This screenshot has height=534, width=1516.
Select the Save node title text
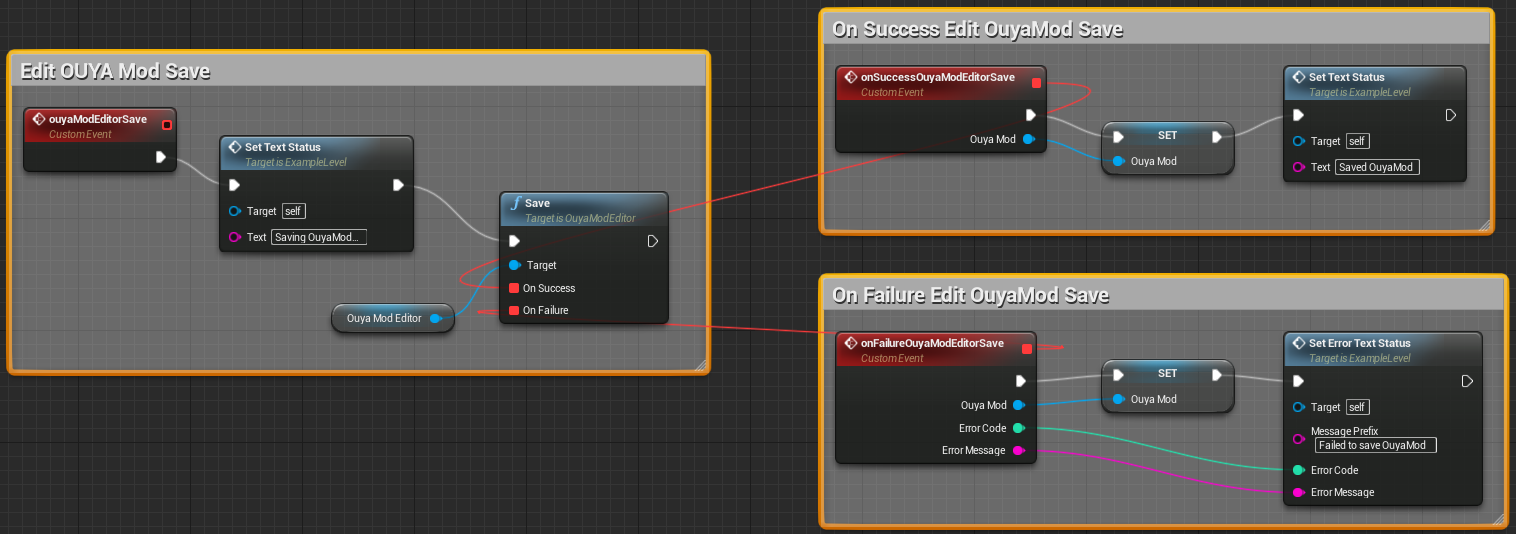click(x=537, y=203)
